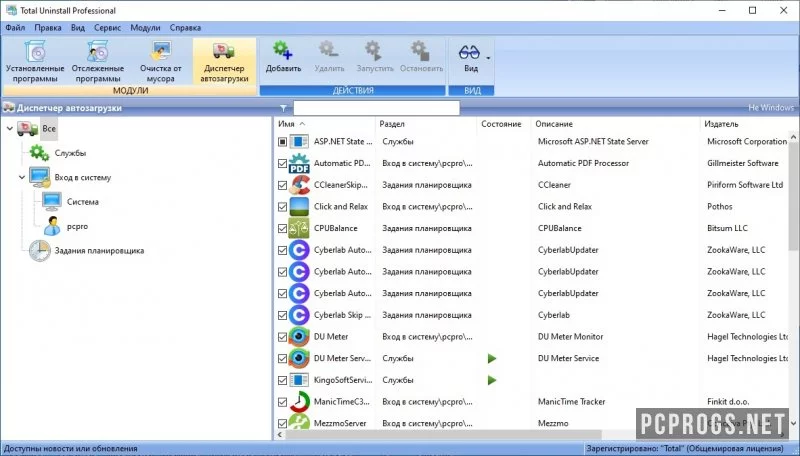The image size is (800, 456).
Task: Collapse the Вход в систему node
Action: [22, 178]
